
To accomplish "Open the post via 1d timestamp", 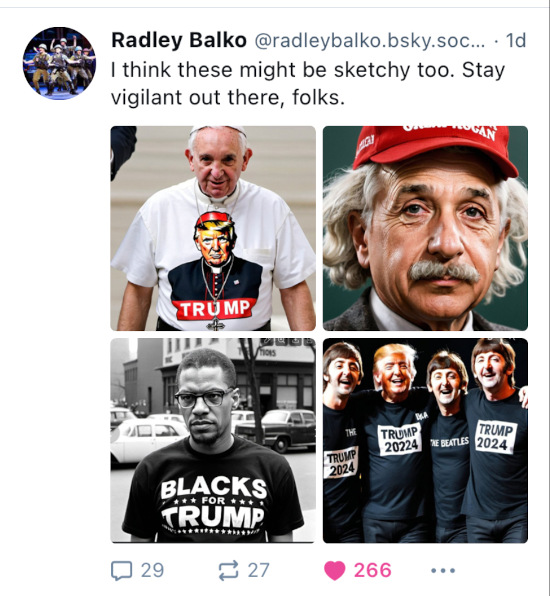I will [516, 40].
